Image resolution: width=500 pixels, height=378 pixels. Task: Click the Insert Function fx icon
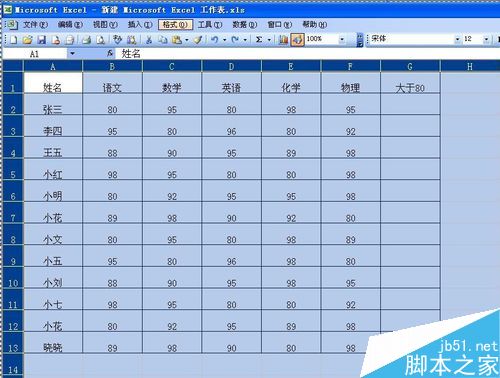pos(110,53)
